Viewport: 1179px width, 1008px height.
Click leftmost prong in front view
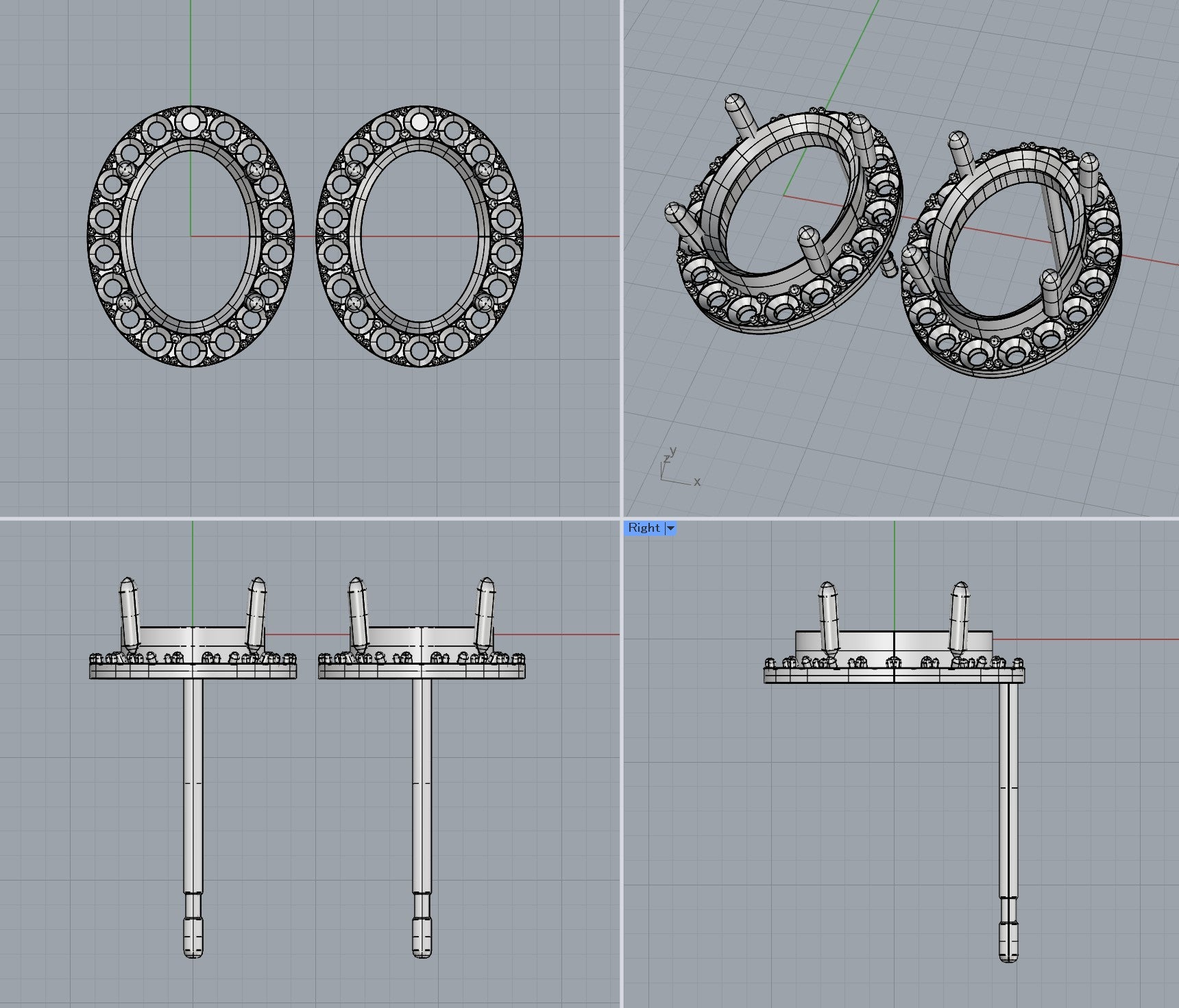(x=129, y=610)
